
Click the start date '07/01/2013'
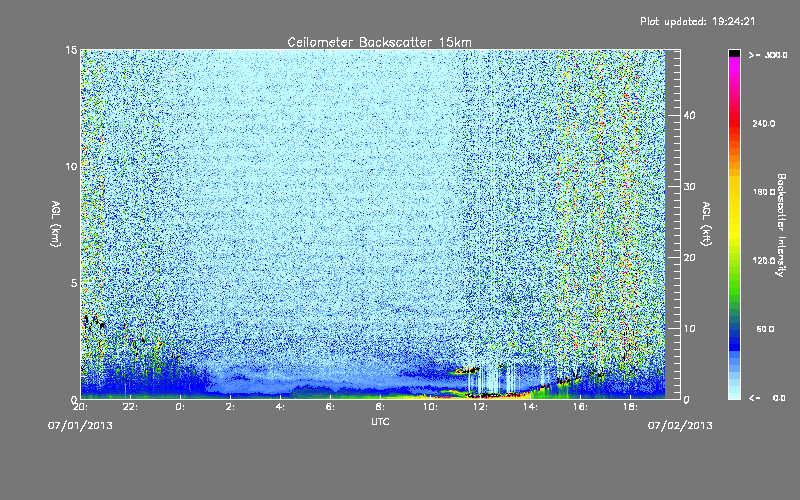(80, 426)
